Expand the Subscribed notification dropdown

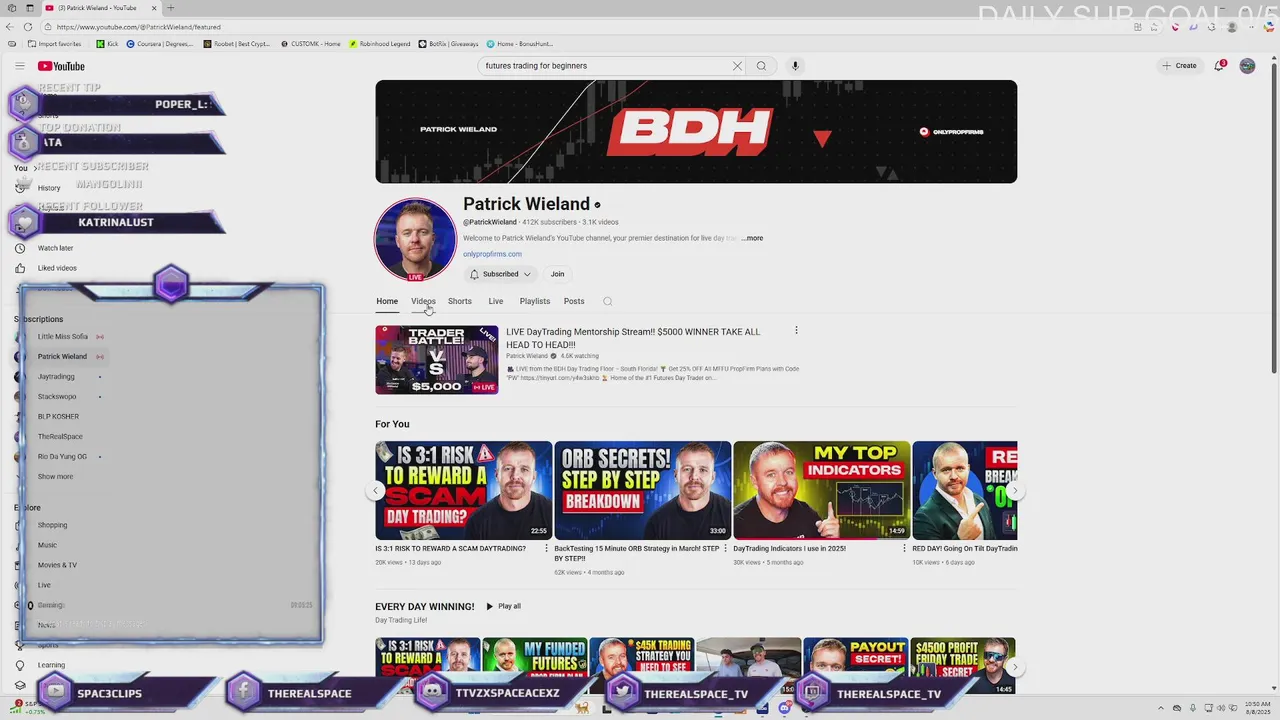click(500, 274)
